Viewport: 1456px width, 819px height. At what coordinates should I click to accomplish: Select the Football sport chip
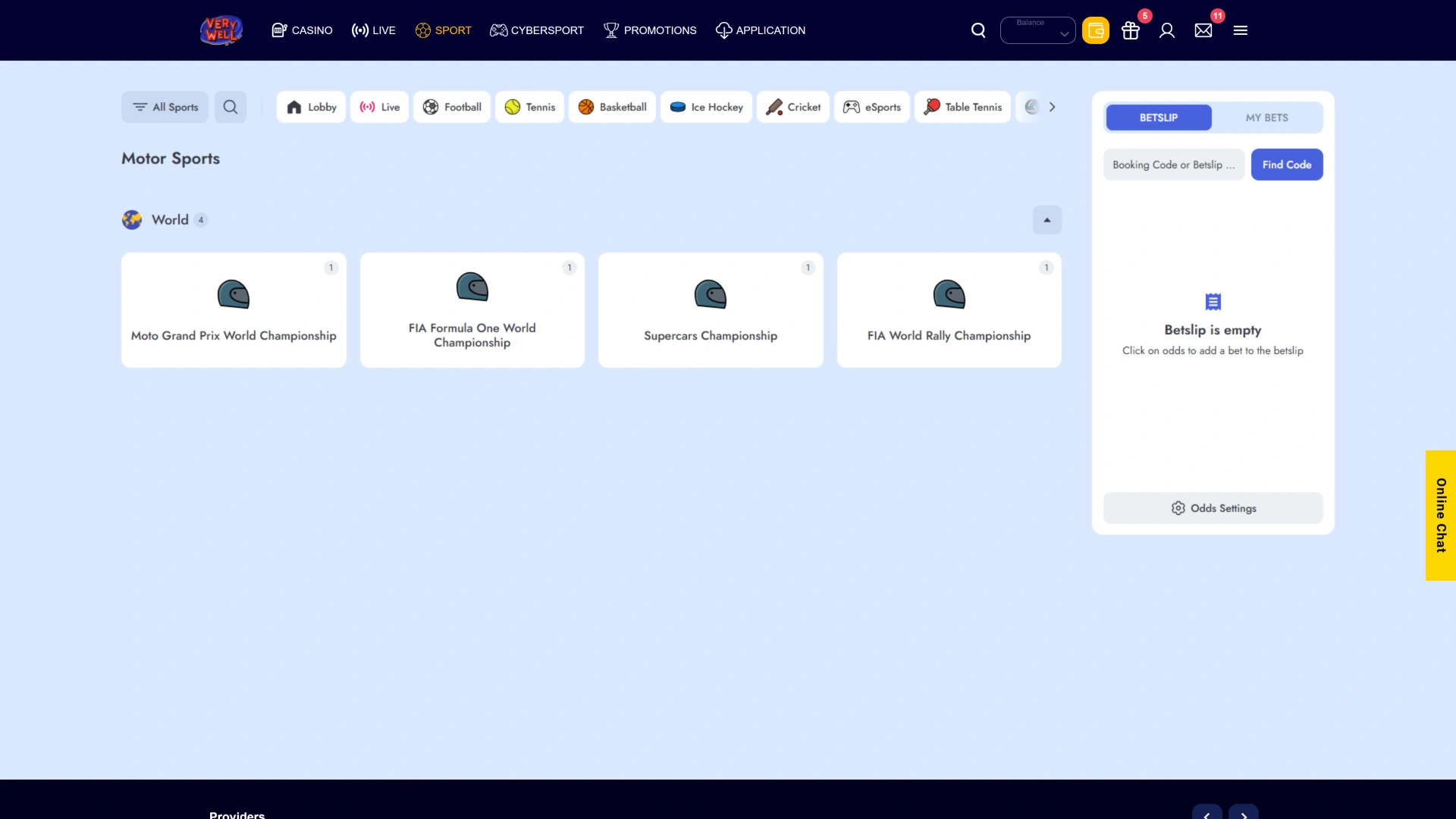[452, 107]
